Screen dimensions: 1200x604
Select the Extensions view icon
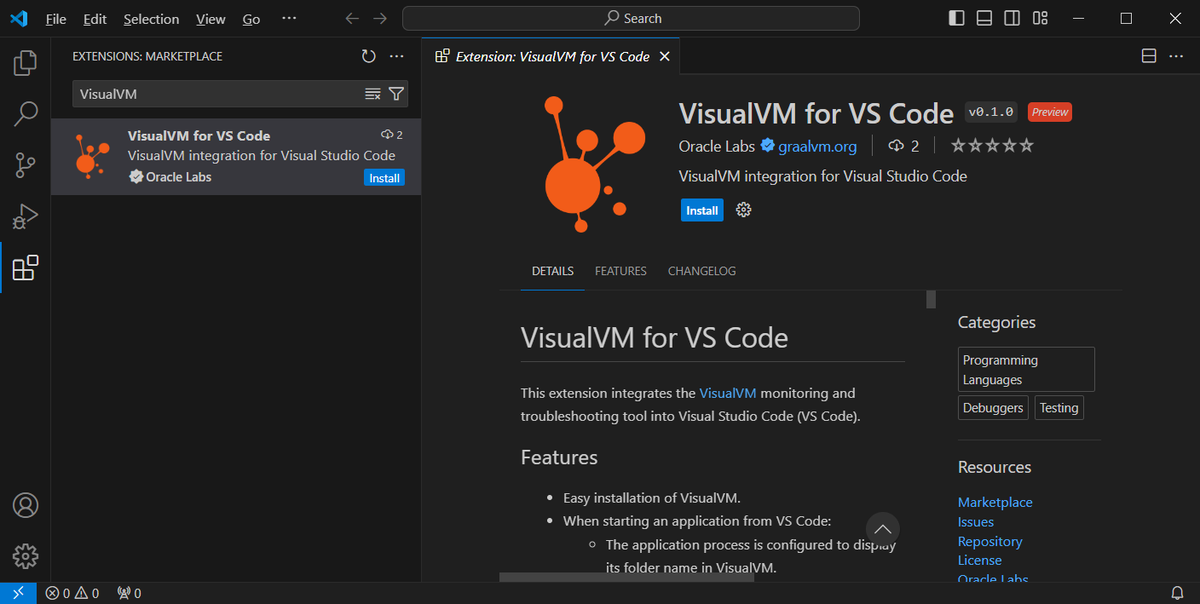25,267
